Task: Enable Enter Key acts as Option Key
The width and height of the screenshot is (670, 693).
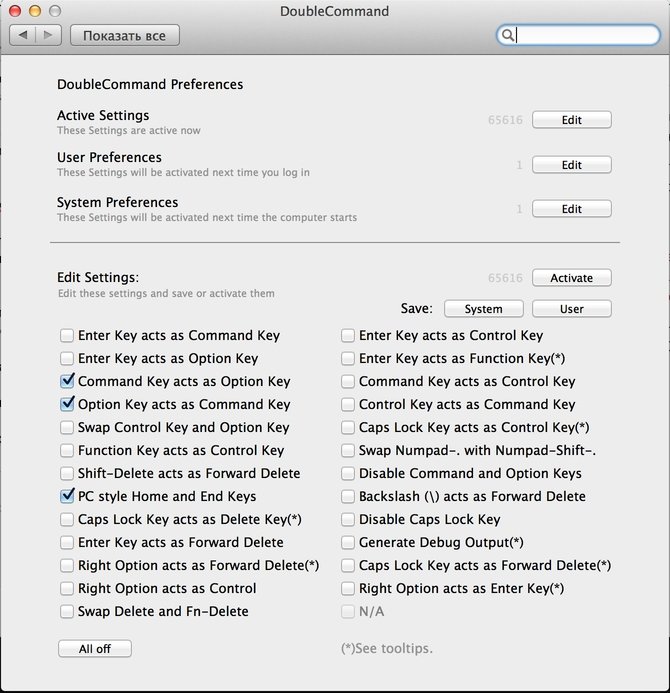Action: (x=67, y=358)
